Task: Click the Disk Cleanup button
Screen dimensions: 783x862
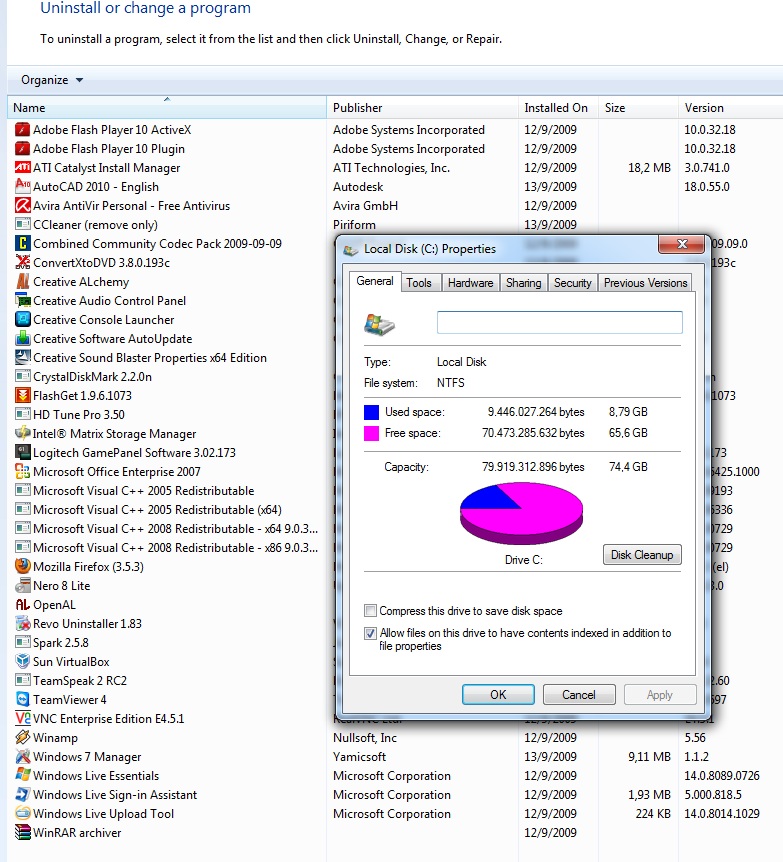Action: pos(642,555)
